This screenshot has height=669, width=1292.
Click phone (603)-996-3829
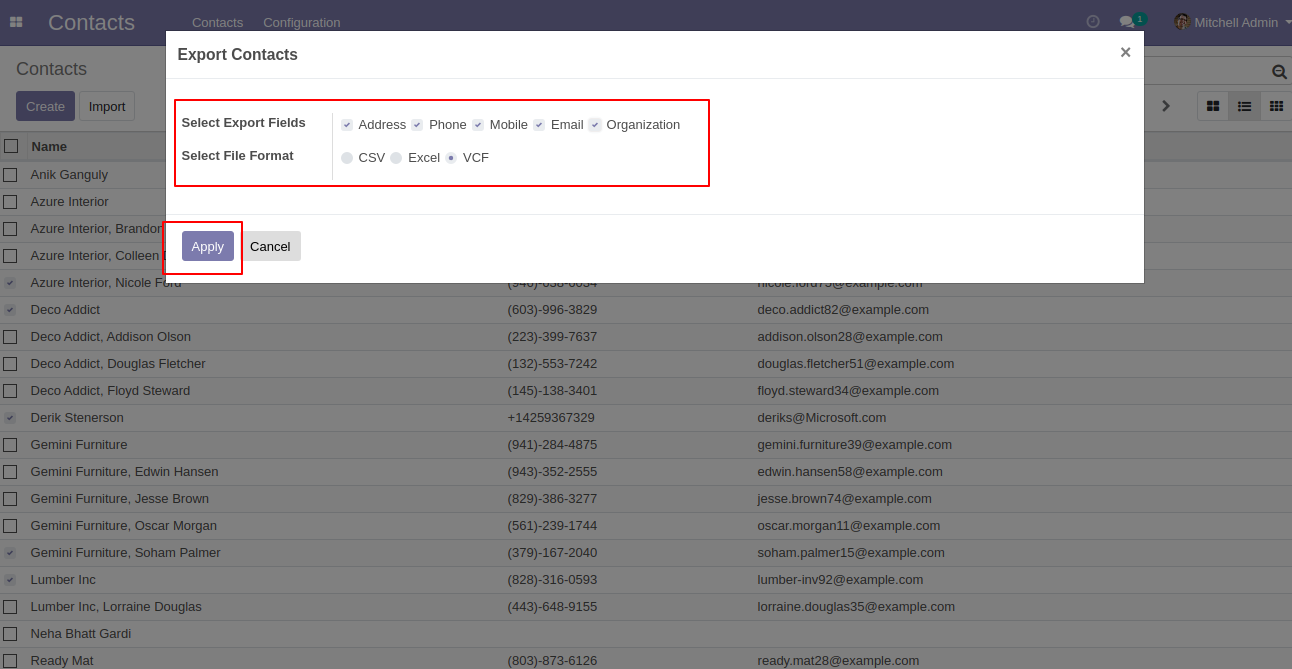(x=552, y=310)
